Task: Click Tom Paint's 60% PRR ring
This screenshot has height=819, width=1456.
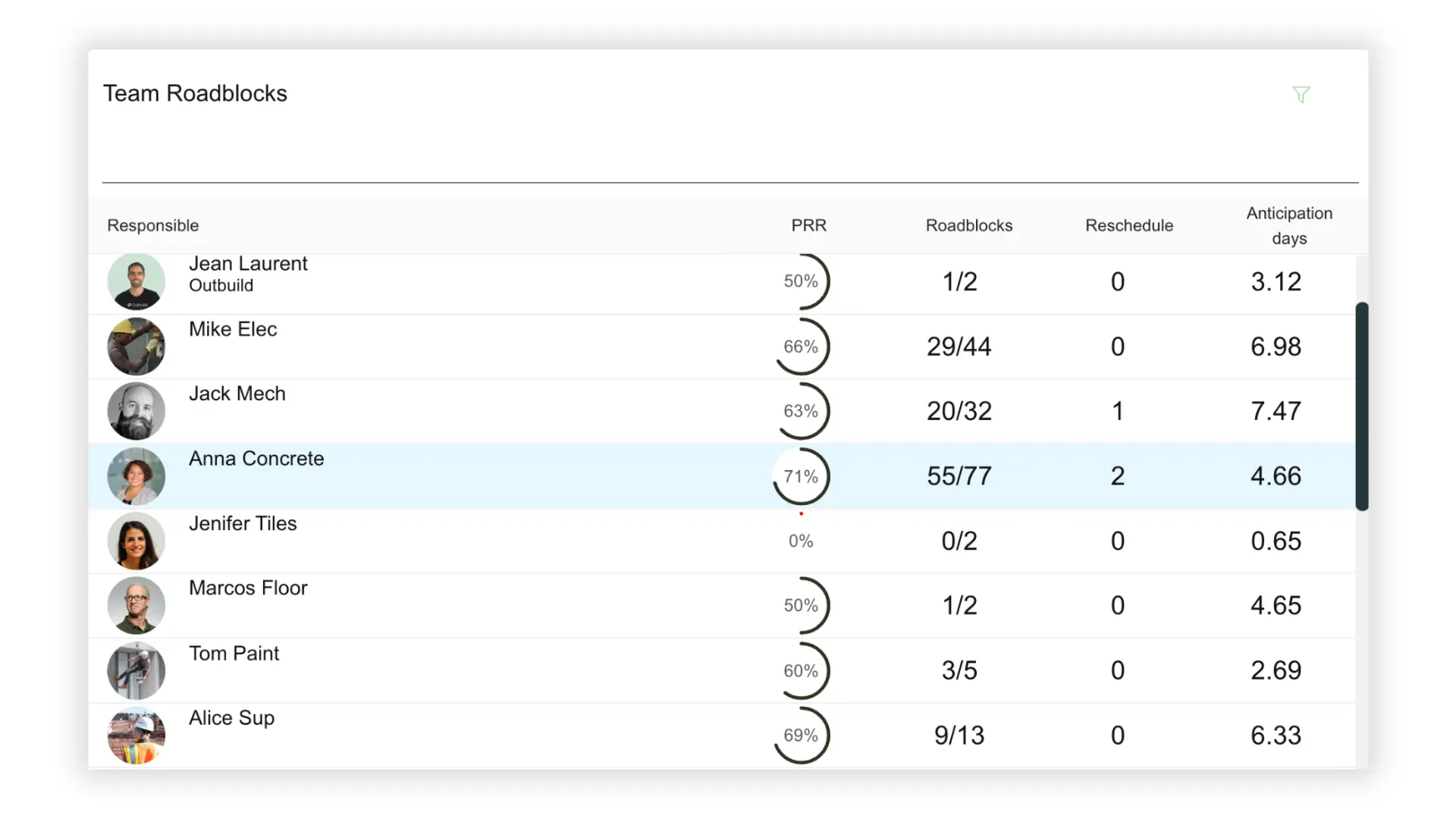Action: click(802, 671)
